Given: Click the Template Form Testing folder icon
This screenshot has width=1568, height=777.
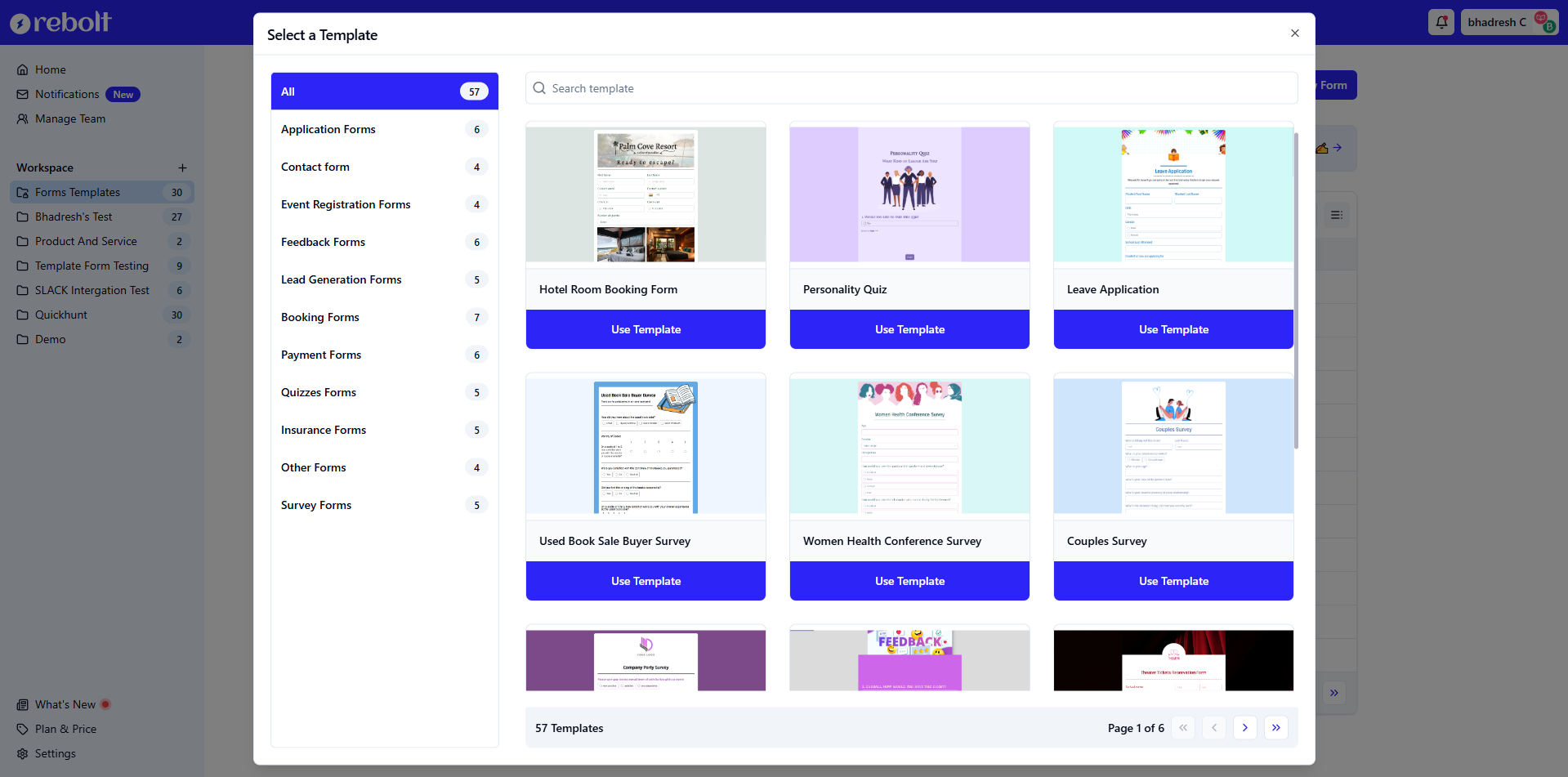Looking at the screenshot, I should 23,266.
